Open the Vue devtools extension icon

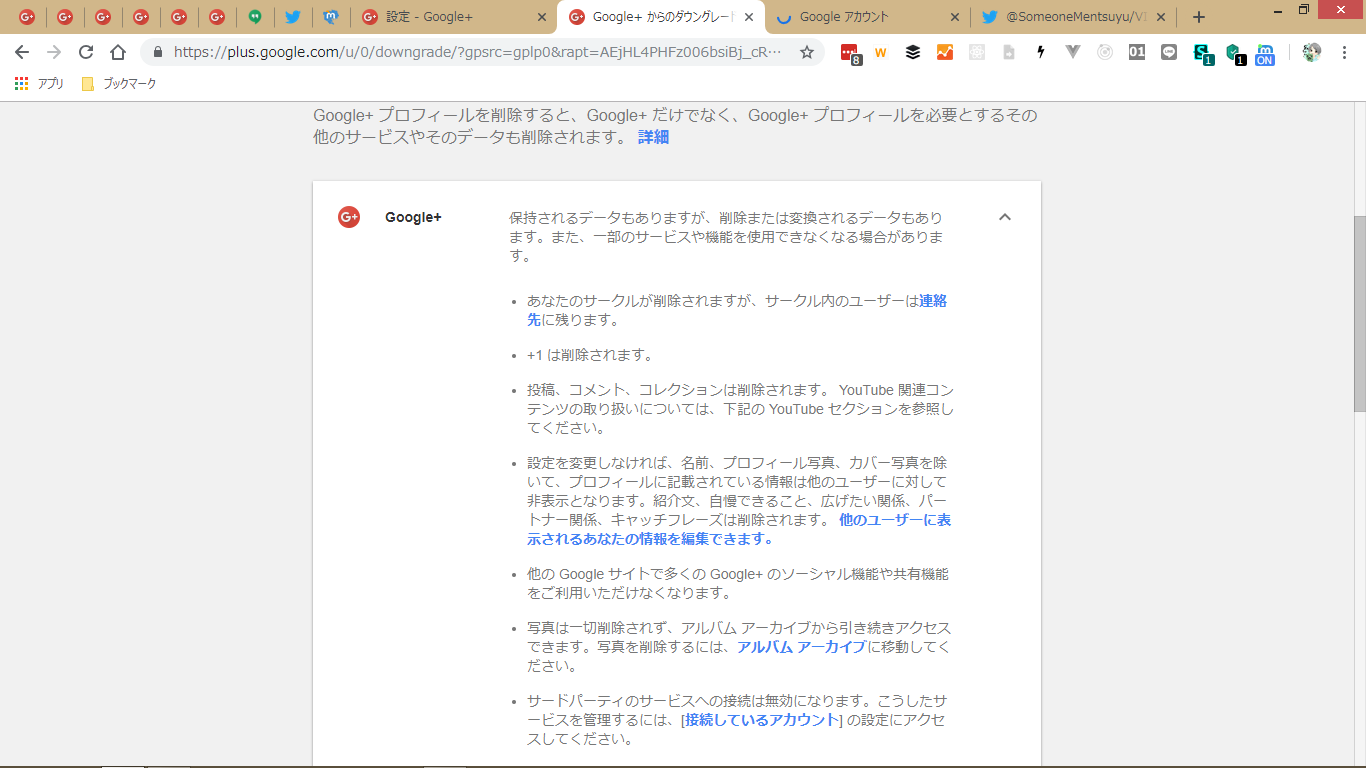(1073, 52)
